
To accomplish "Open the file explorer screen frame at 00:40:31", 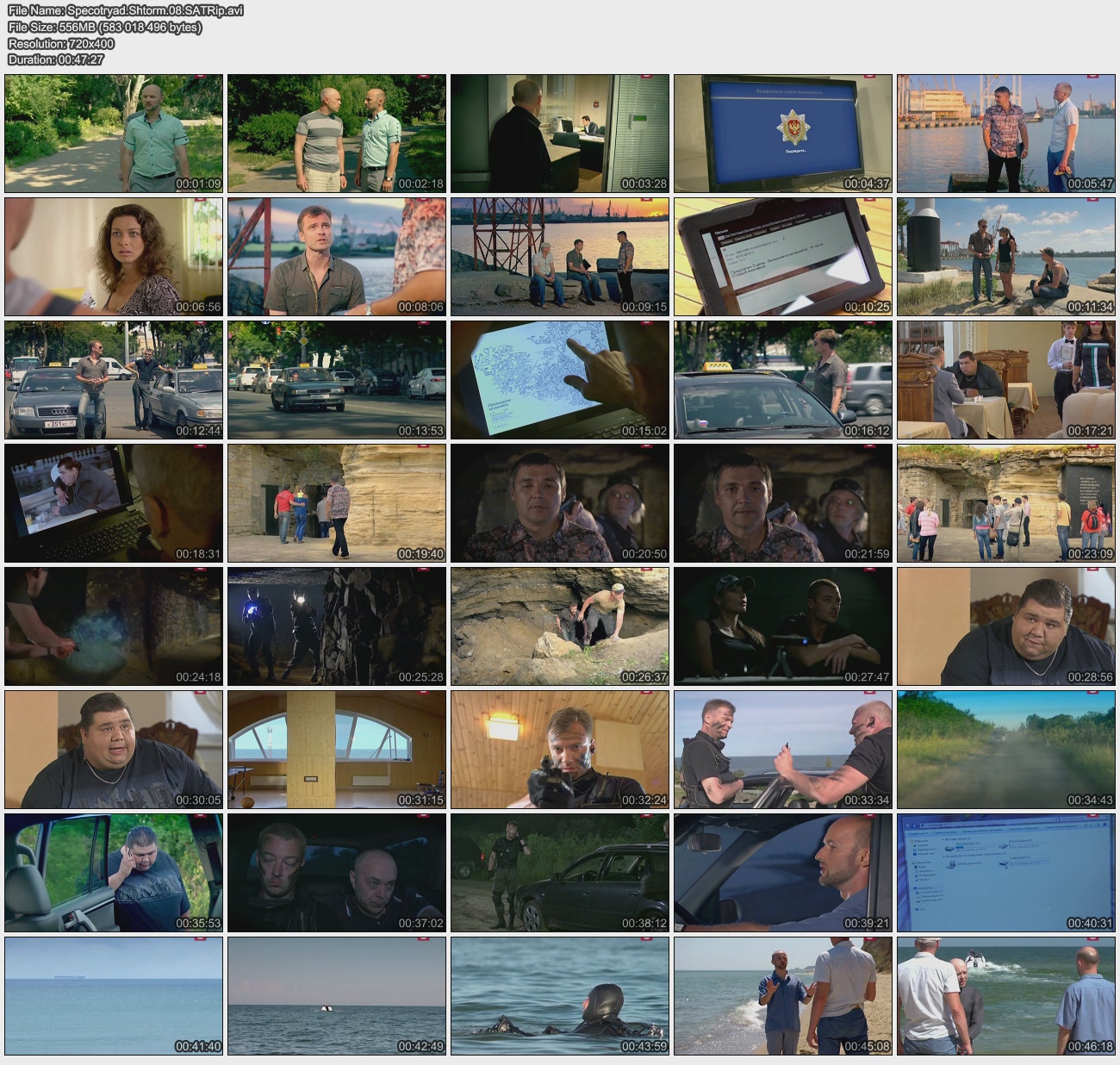I will pos(1005,873).
